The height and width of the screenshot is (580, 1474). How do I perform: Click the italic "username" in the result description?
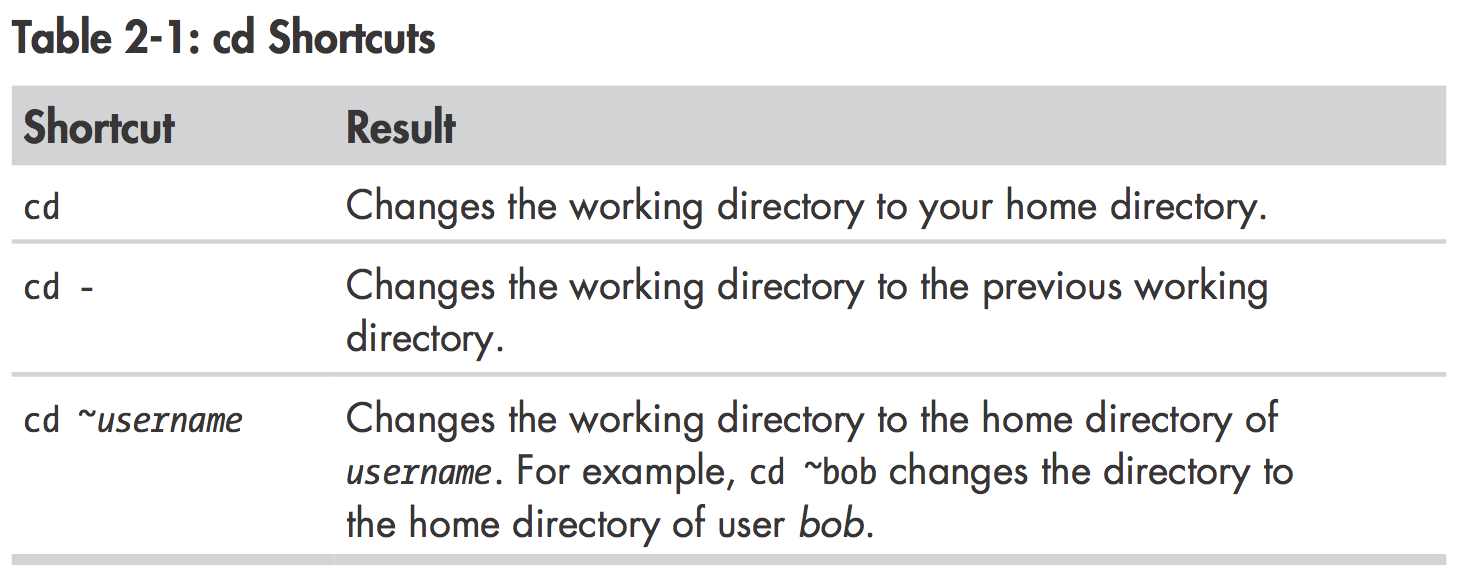coord(419,472)
